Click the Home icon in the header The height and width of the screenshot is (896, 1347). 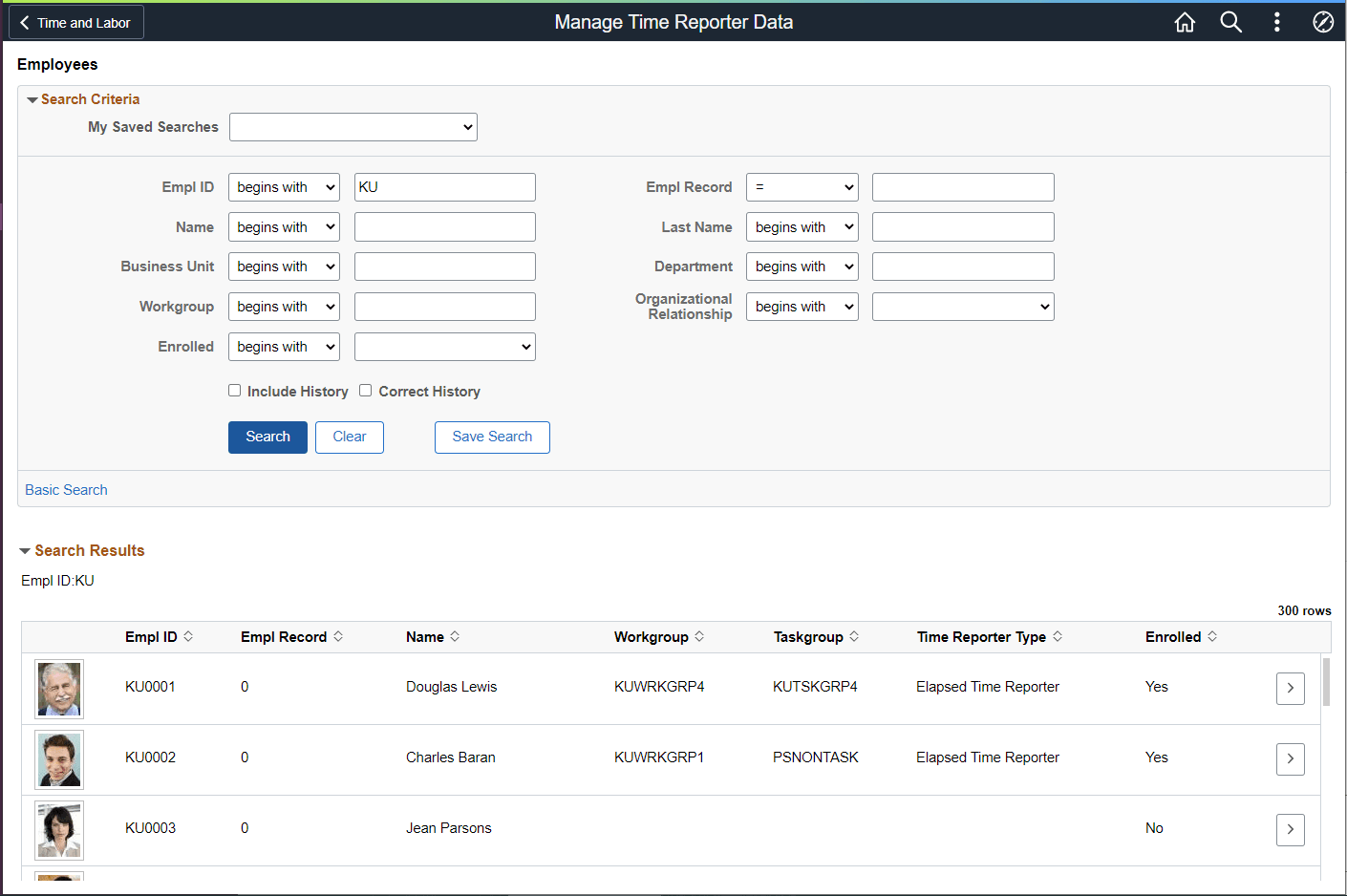[1185, 21]
